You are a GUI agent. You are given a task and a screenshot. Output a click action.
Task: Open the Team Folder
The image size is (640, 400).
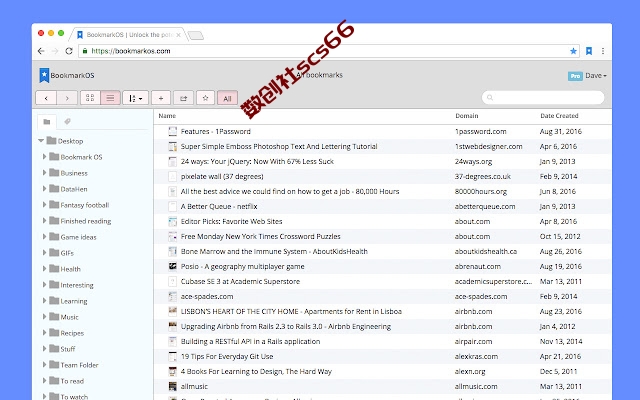click(x=74, y=364)
